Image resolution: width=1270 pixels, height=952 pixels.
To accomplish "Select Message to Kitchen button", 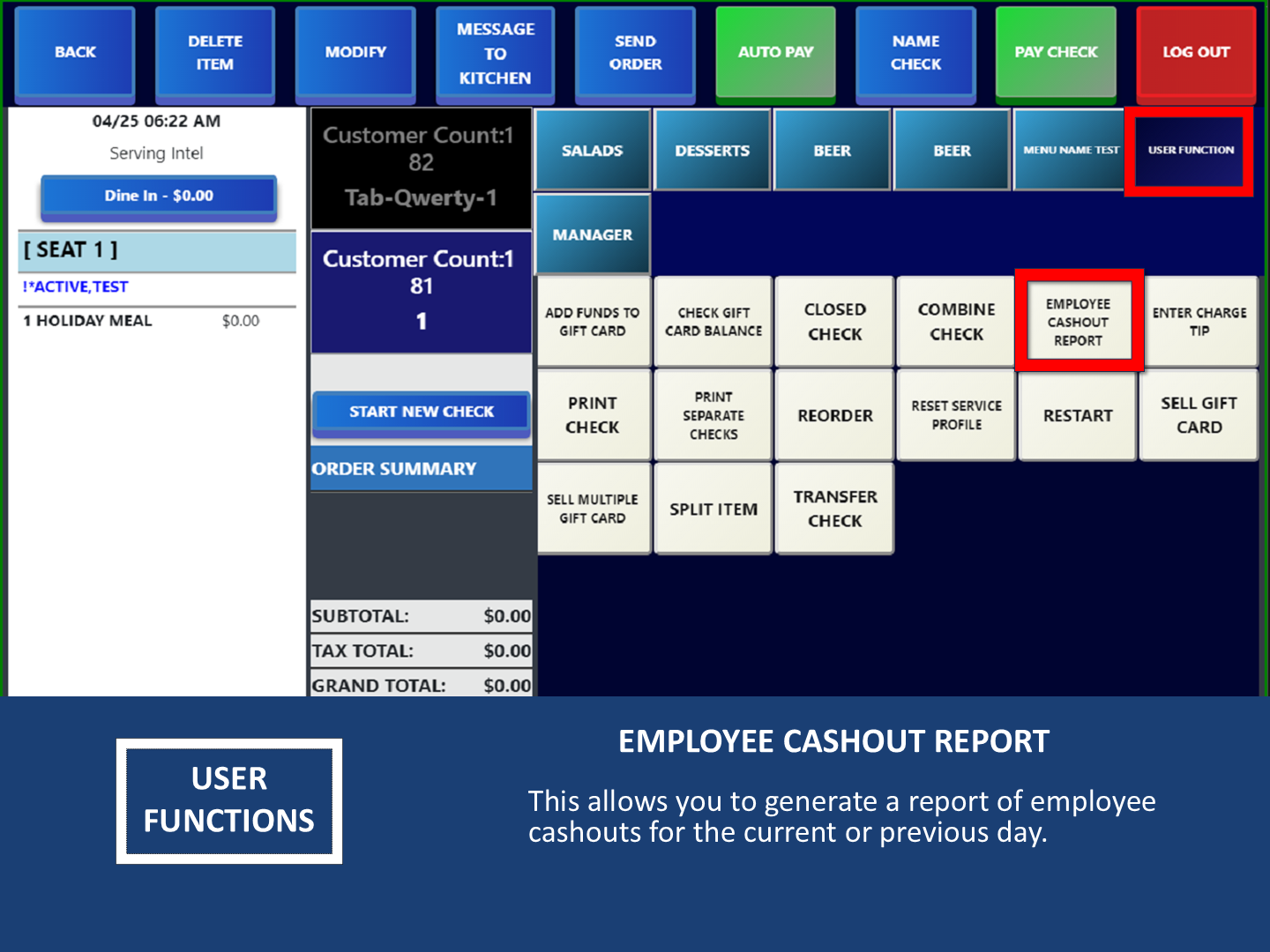I will click(x=495, y=53).
